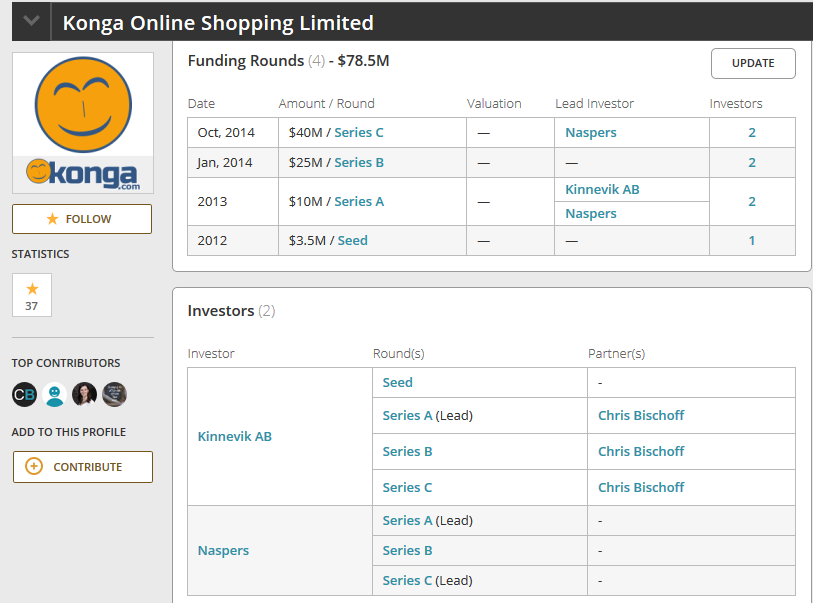
Task: Click the 37 followers star statistic
Action: [x=32, y=295]
